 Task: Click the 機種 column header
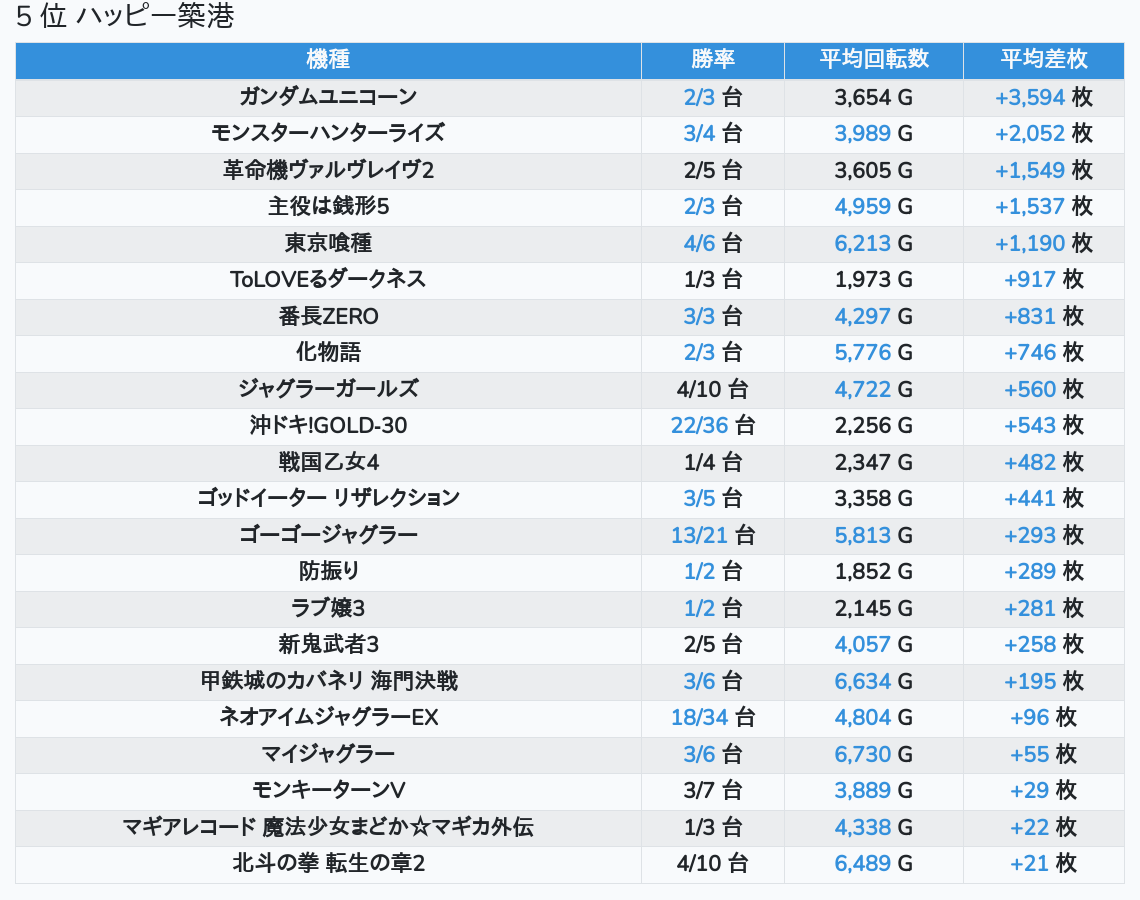pyautogui.click(x=328, y=60)
